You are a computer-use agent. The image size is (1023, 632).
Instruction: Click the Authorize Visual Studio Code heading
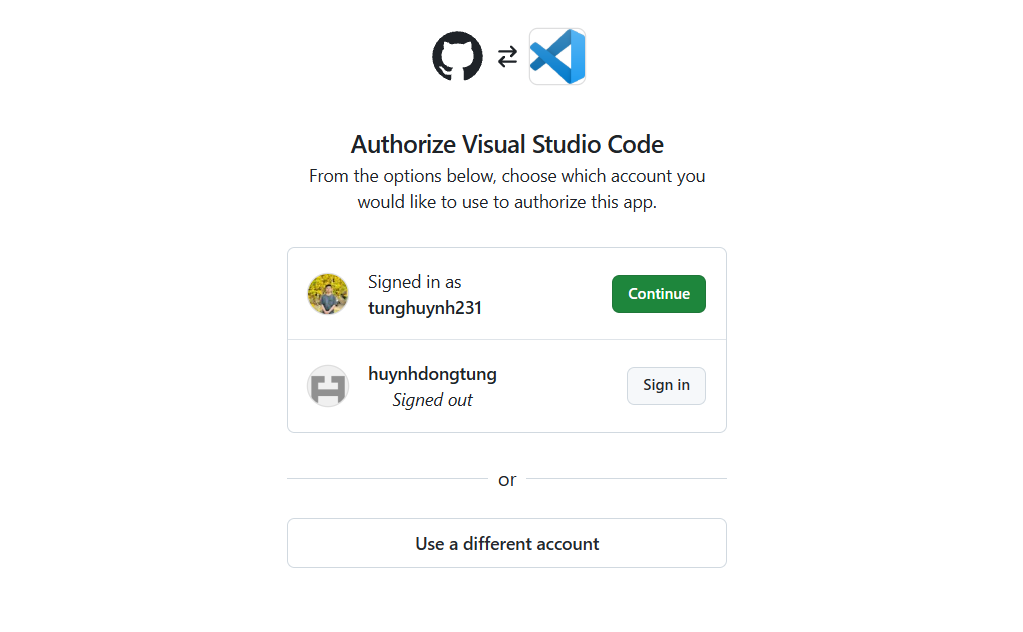pyautogui.click(x=506, y=144)
